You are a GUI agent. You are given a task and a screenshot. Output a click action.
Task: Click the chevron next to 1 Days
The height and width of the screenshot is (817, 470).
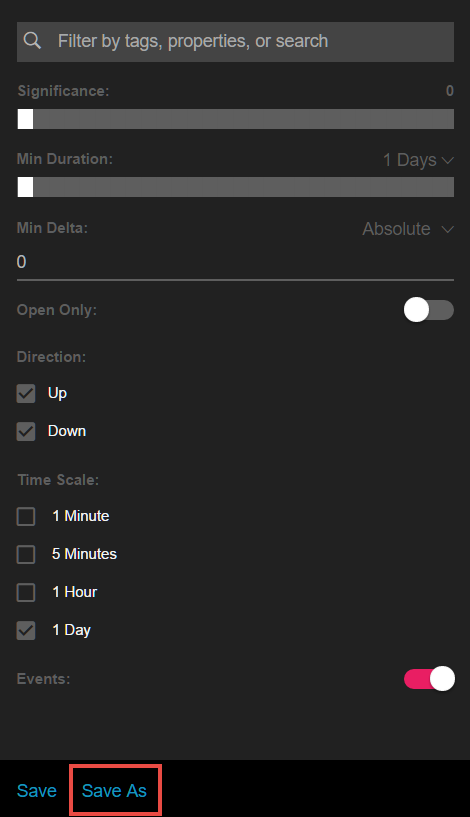point(448,160)
